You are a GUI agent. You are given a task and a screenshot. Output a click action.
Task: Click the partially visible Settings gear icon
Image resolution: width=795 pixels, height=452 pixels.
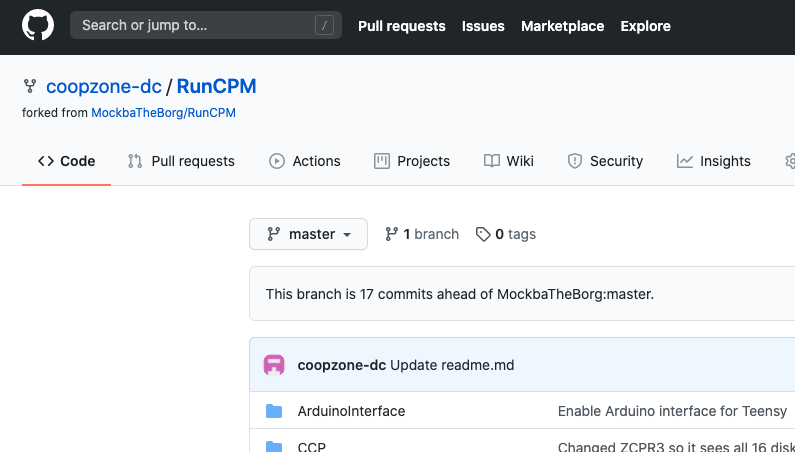point(790,161)
